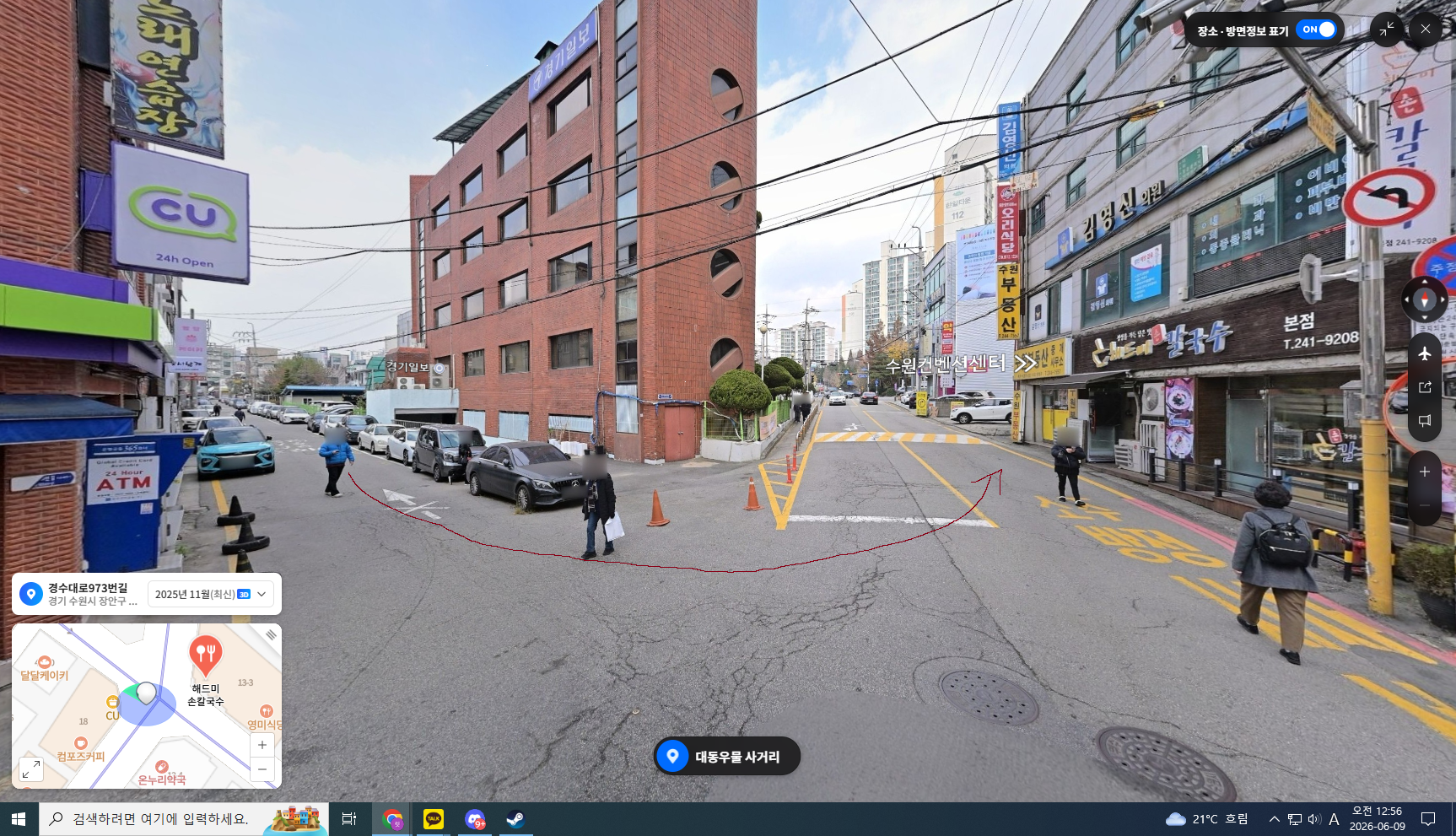1456x836 pixels.
Task: Zoom out the minimap with minus button
Action: point(262,769)
